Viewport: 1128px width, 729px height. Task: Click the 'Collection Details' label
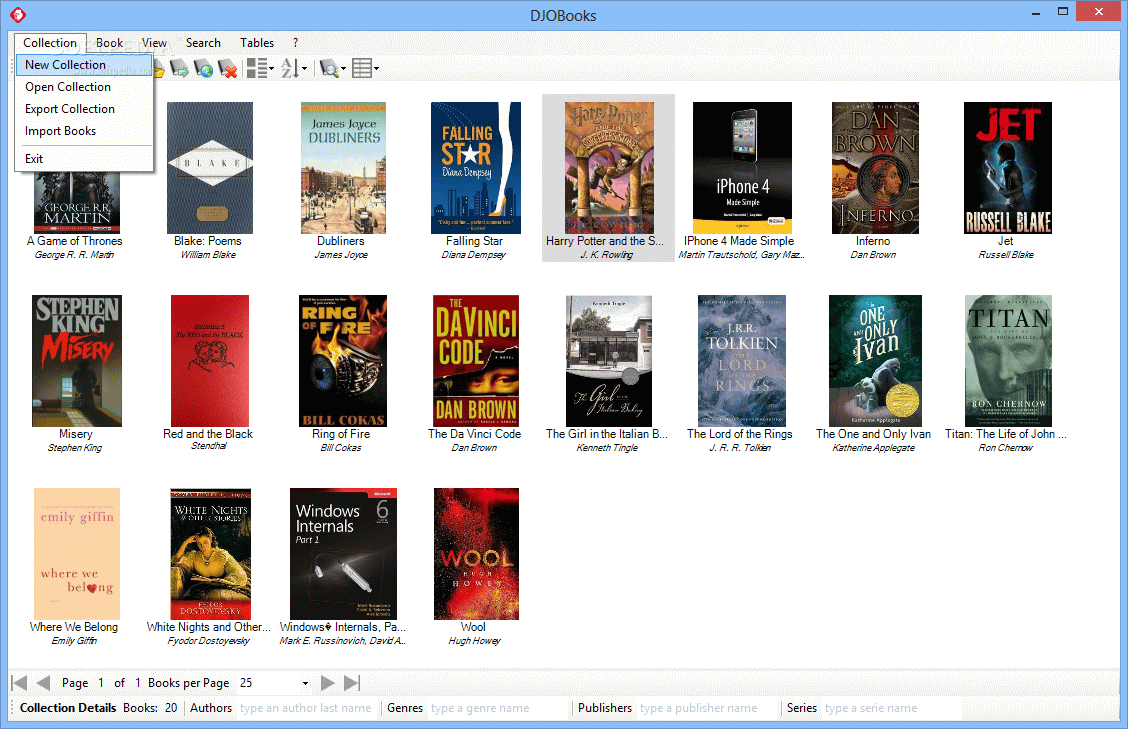68,708
